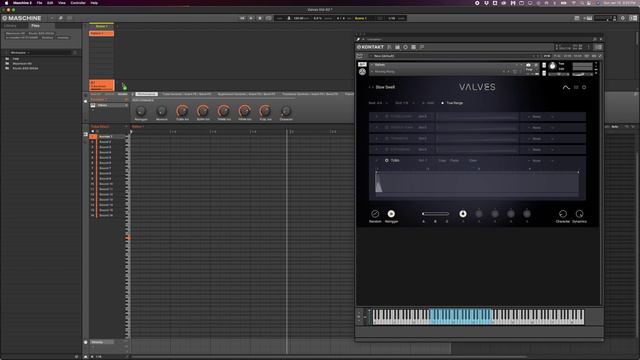Click the rack view icon in Kontakt header
Image resolution: width=640 pixels, height=360 pixels.
(413, 47)
